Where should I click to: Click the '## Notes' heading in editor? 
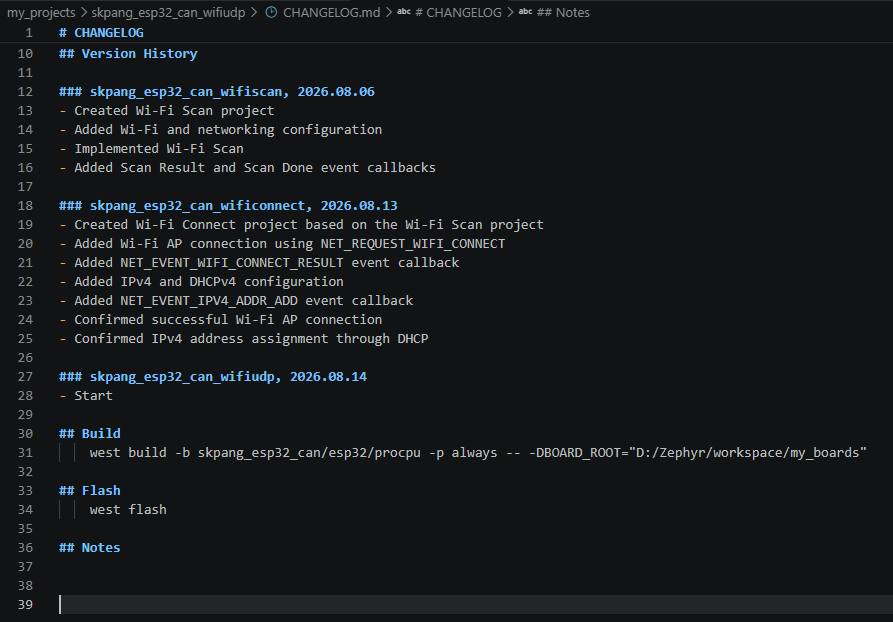tap(90, 547)
